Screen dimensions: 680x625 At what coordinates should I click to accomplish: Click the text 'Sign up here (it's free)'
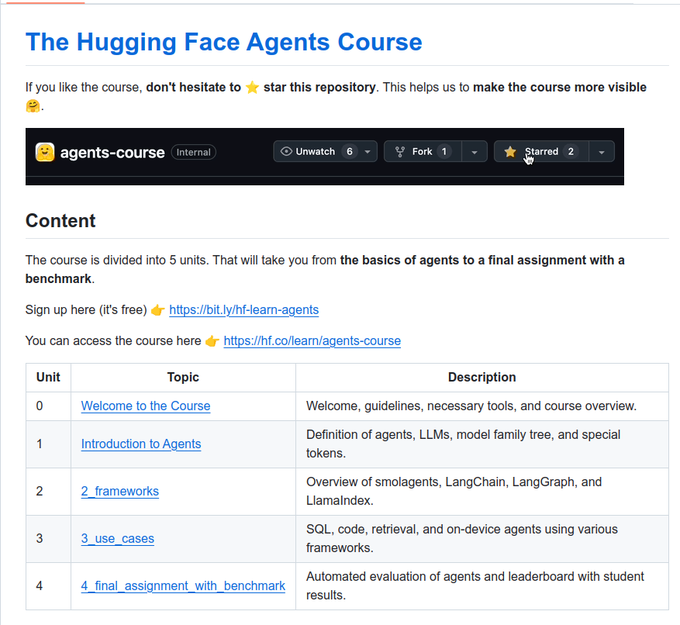86,310
